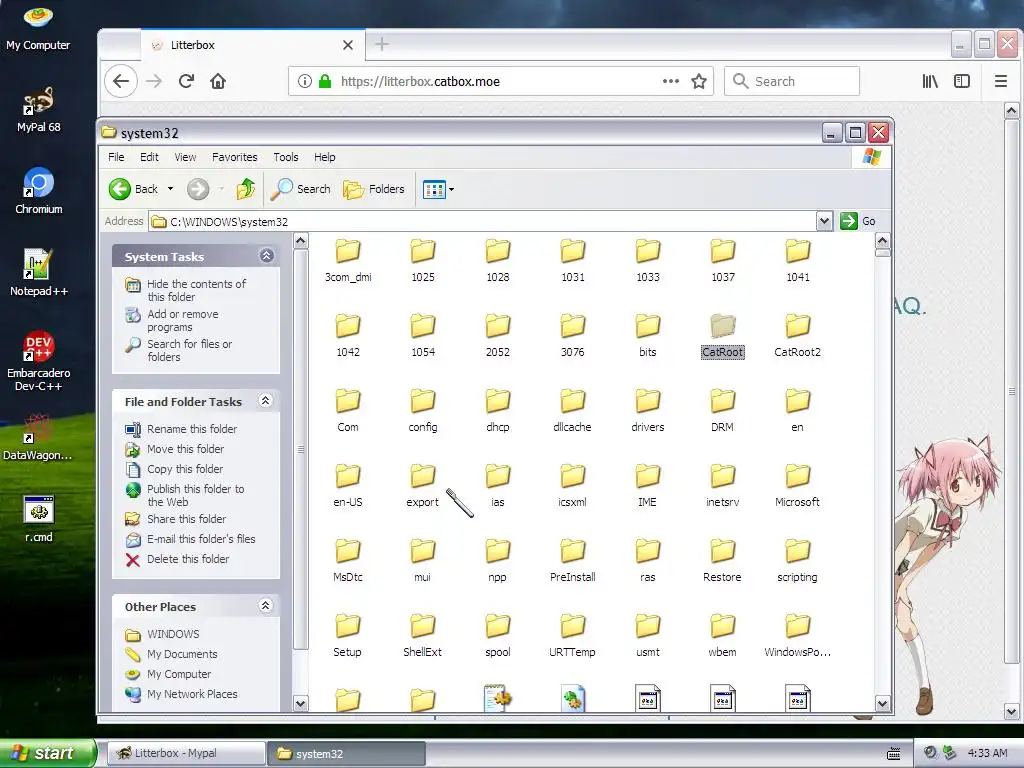Image resolution: width=1024 pixels, height=768 pixels.
Task: Click Hide the contents of this folder
Action: 196,290
